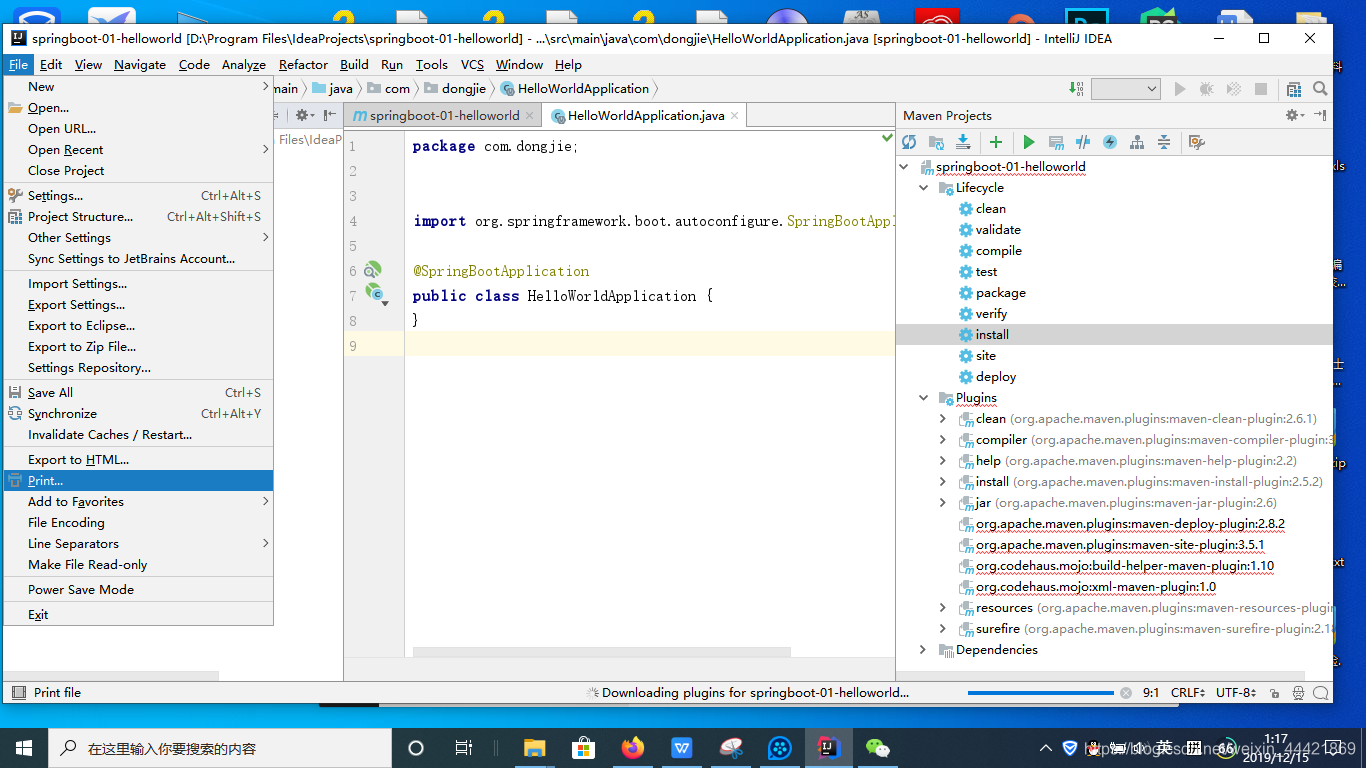
Task: Open Windows Start menu
Action: [x=24, y=748]
